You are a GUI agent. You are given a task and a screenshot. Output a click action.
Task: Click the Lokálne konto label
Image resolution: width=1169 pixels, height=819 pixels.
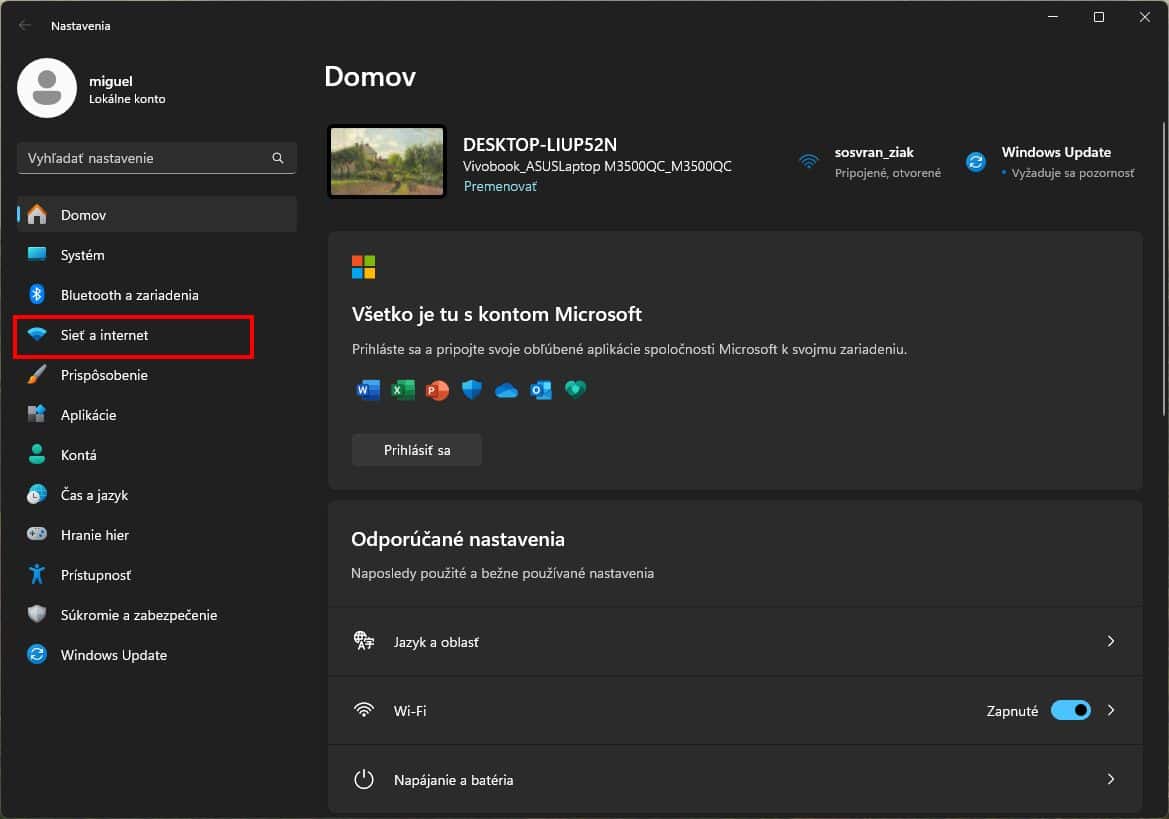point(127,99)
